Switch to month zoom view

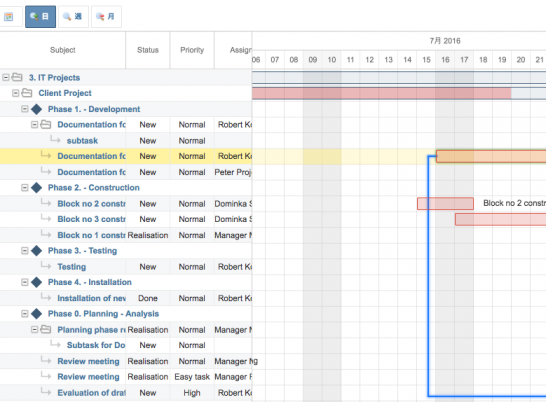click(x=106, y=16)
